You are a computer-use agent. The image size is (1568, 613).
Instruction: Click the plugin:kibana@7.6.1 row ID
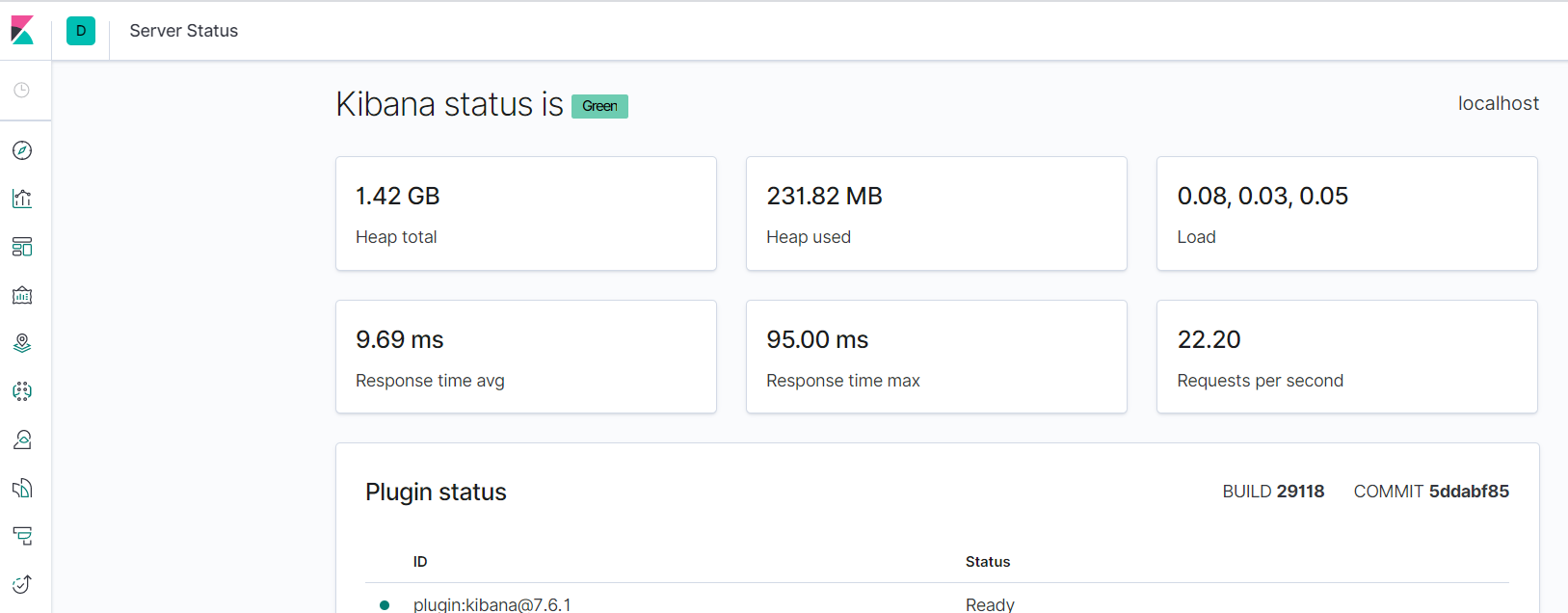(x=492, y=604)
